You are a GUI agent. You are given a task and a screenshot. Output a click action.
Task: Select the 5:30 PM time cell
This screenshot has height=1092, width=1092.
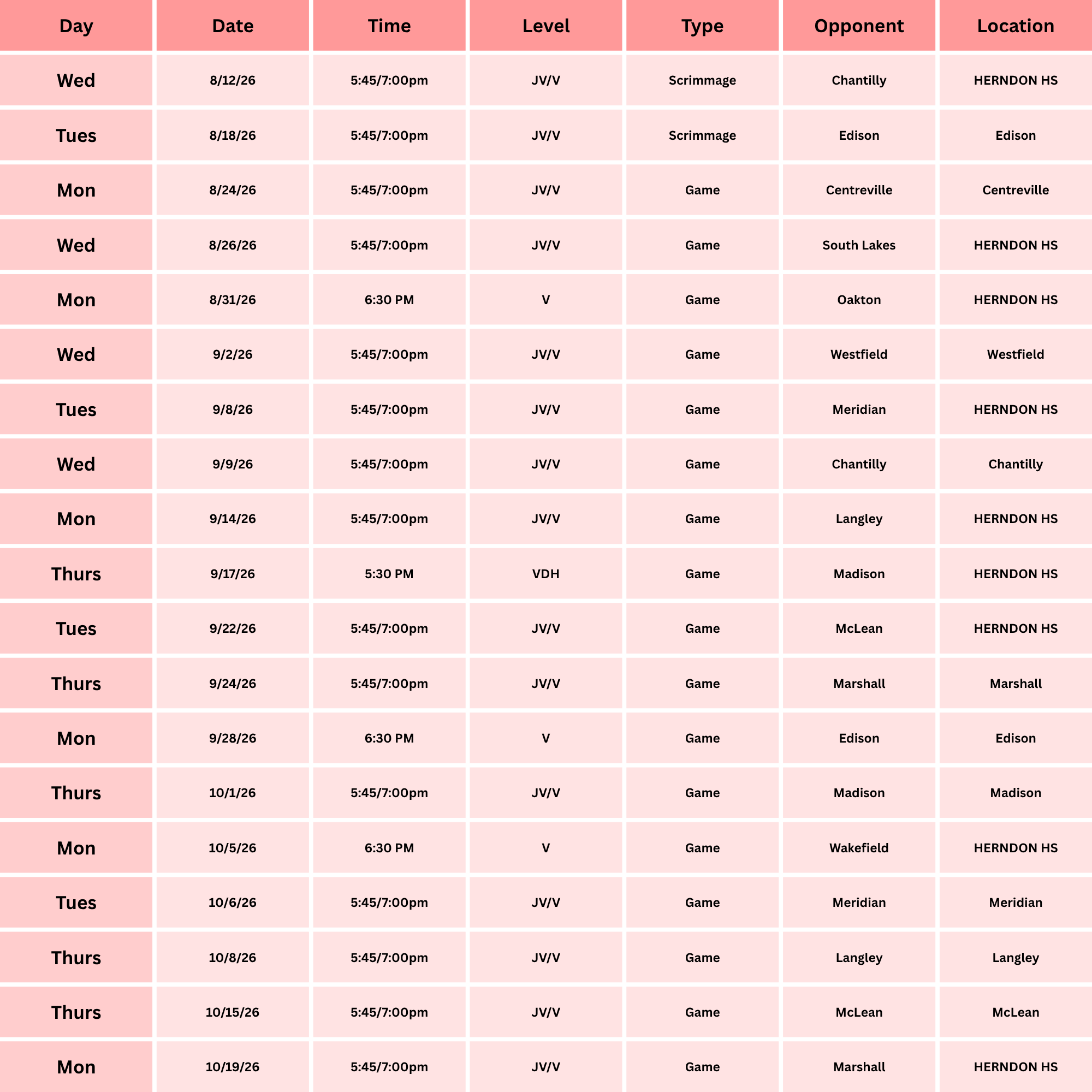[x=389, y=574]
